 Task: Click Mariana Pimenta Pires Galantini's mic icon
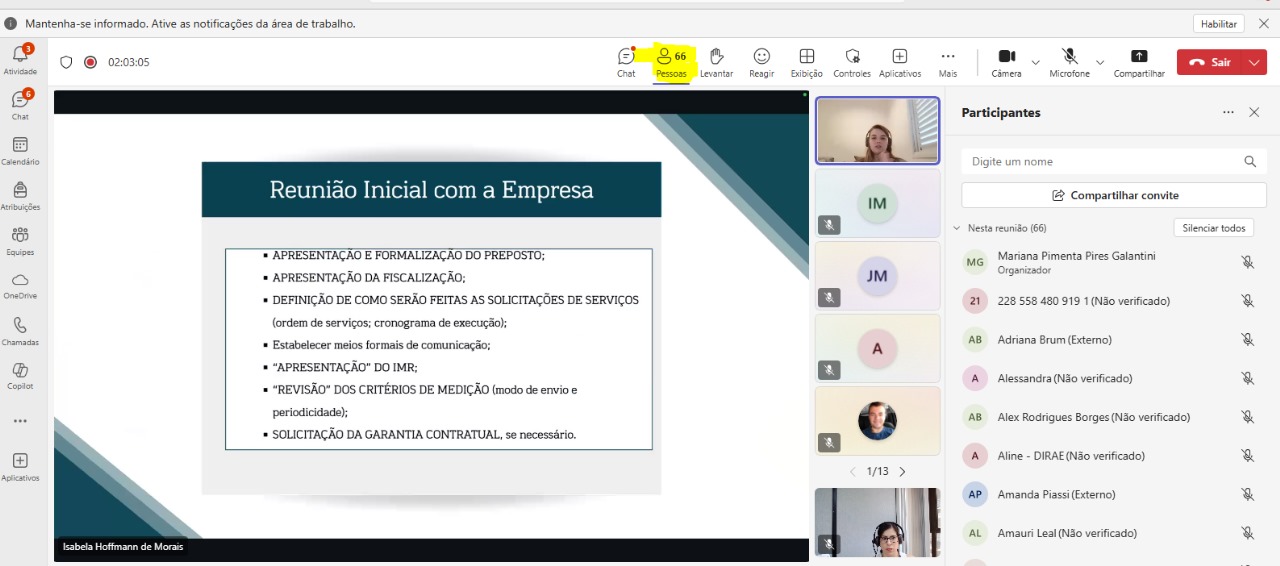pyautogui.click(x=1248, y=262)
